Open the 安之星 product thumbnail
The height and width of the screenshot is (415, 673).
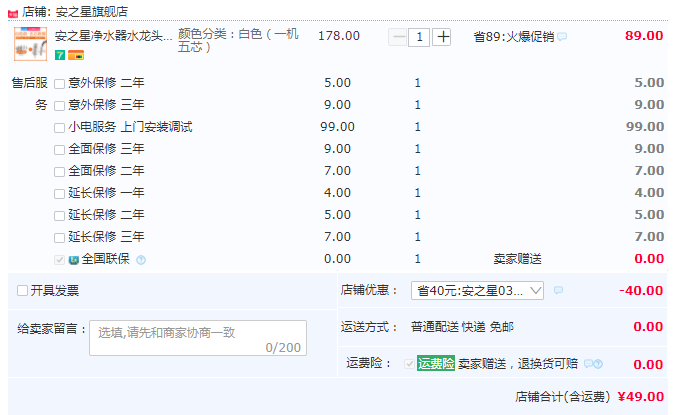(x=30, y=43)
